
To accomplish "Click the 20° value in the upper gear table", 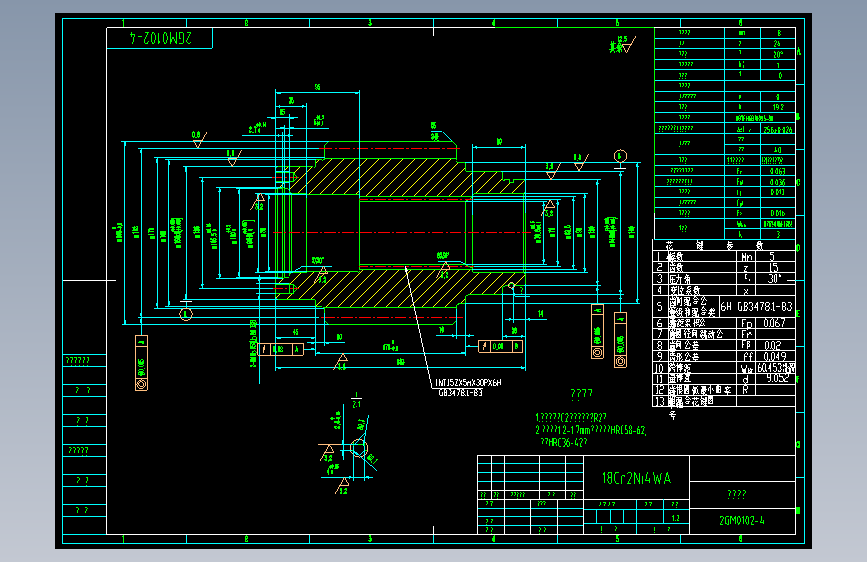I will [778, 54].
